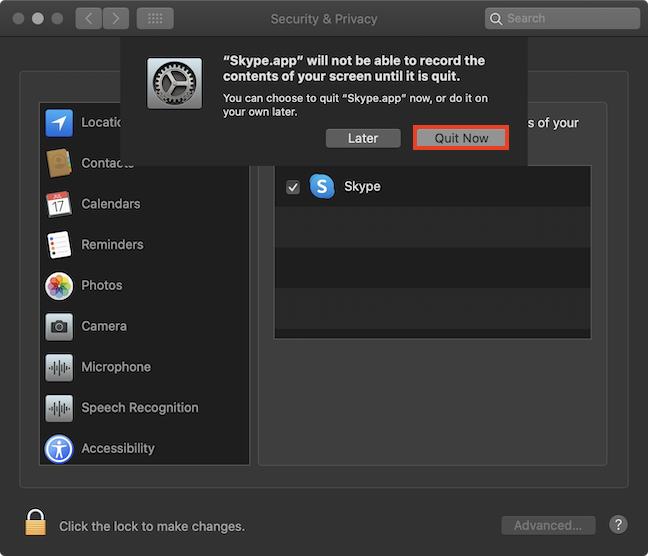
Task: Click the Quit Now button
Action: click(461, 138)
